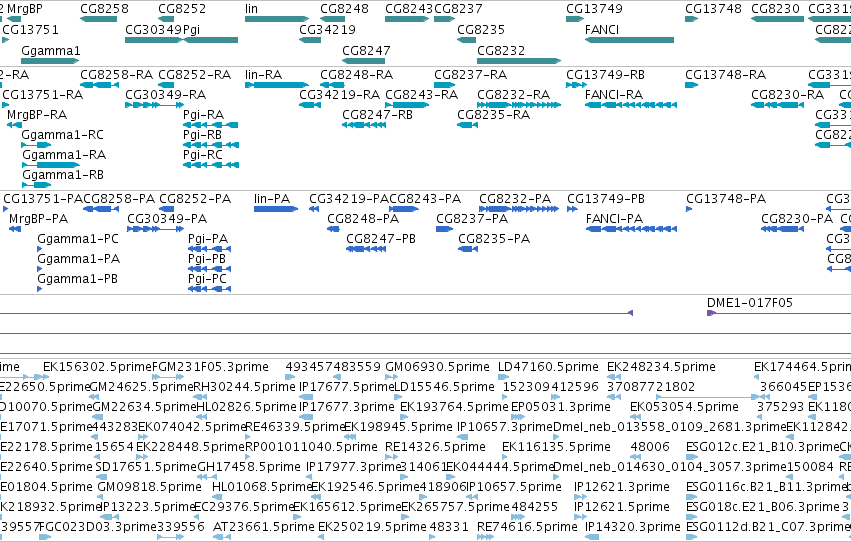Open the Pgi-RC transcript
The image size is (851, 542).
pos(211,165)
